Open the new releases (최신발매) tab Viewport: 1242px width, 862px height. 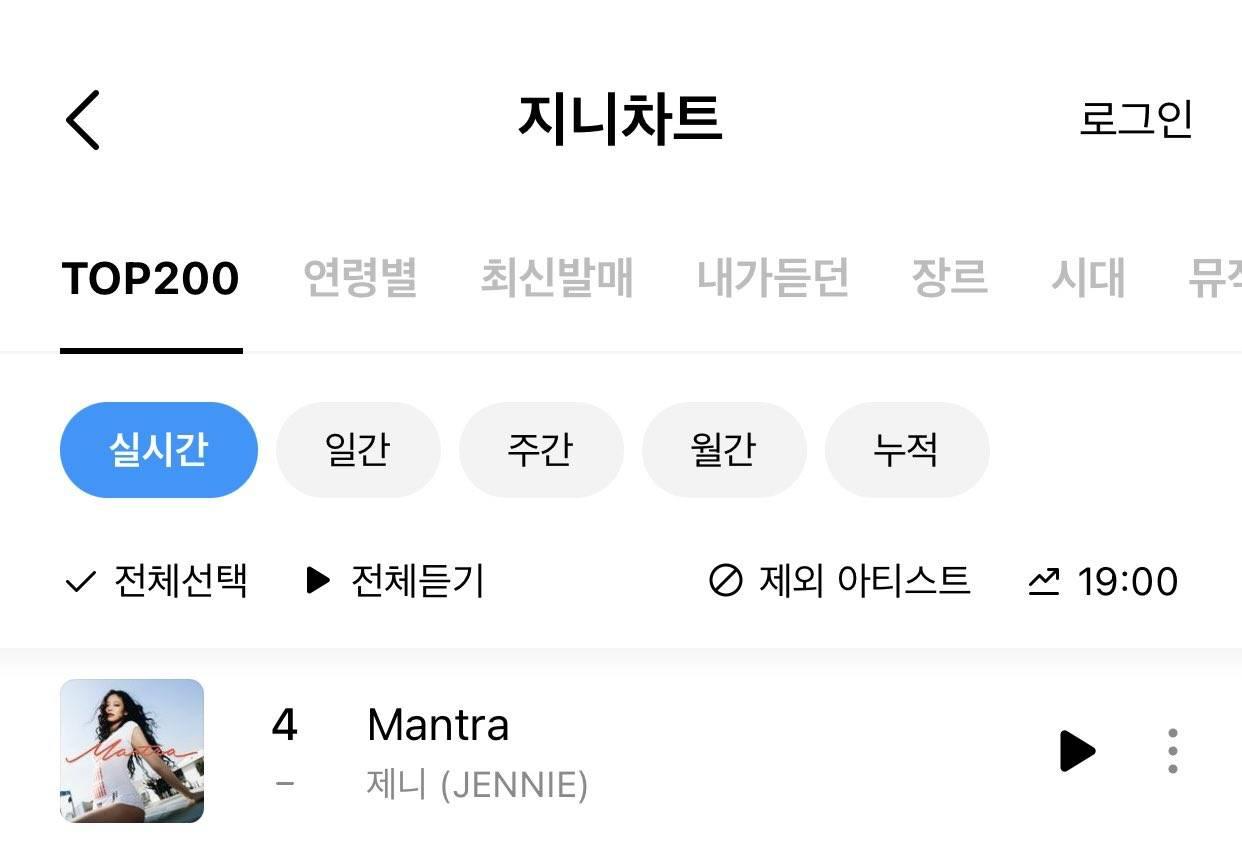pyautogui.click(x=557, y=278)
